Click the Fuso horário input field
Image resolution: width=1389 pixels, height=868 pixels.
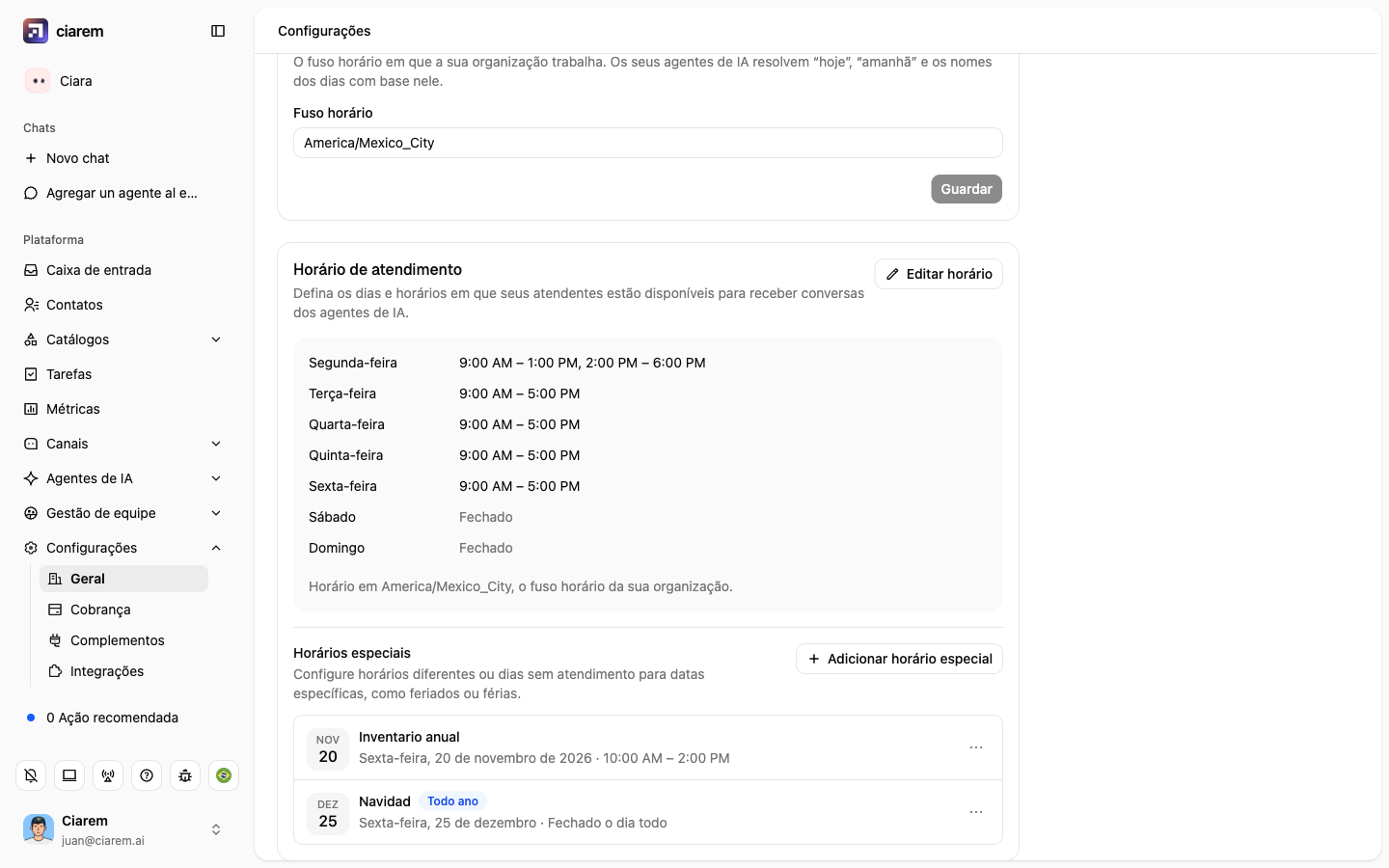[x=648, y=143]
